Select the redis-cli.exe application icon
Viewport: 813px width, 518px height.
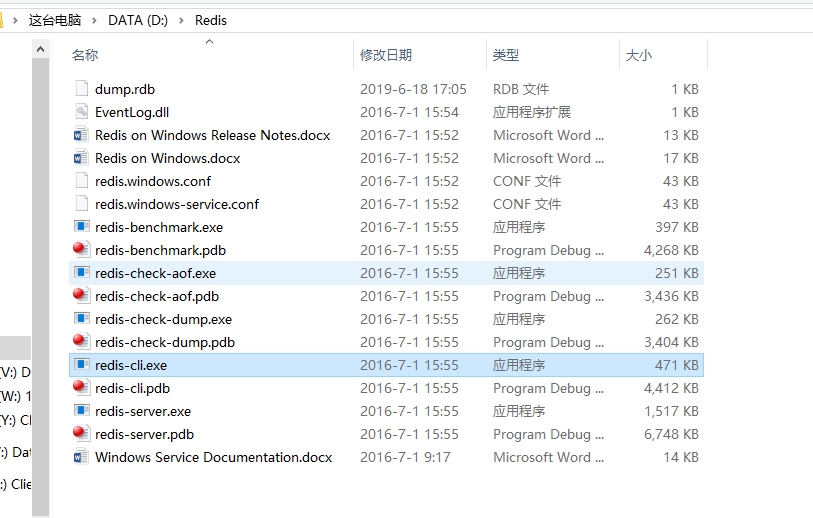point(81,365)
